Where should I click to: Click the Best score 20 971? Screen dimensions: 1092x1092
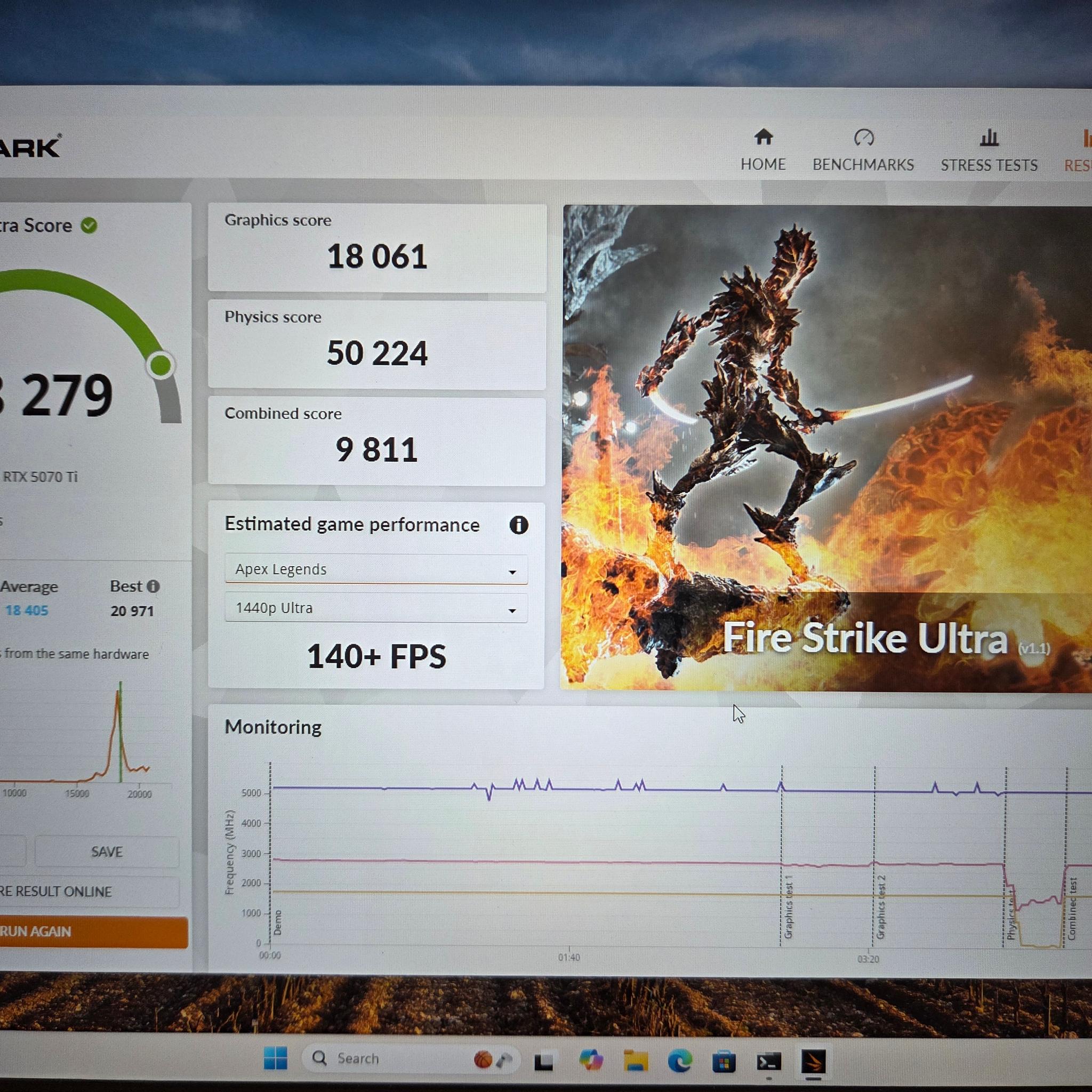pyautogui.click(x=132, y=611)
